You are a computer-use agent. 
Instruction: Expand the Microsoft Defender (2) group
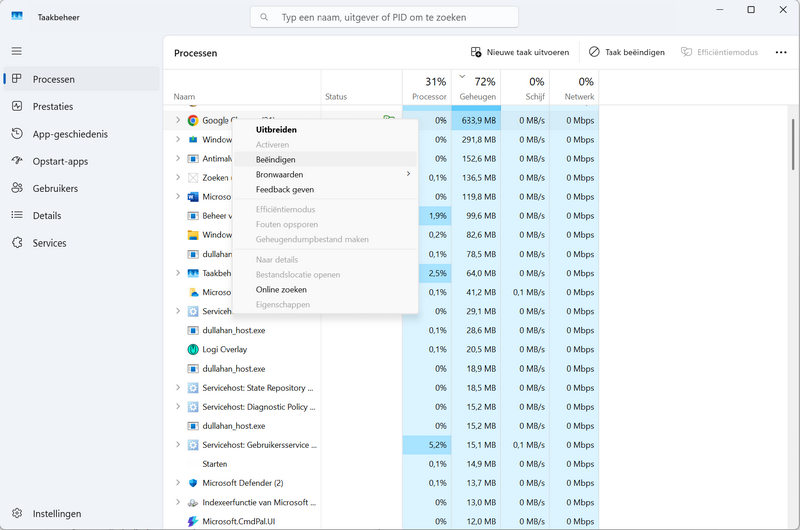178,483
